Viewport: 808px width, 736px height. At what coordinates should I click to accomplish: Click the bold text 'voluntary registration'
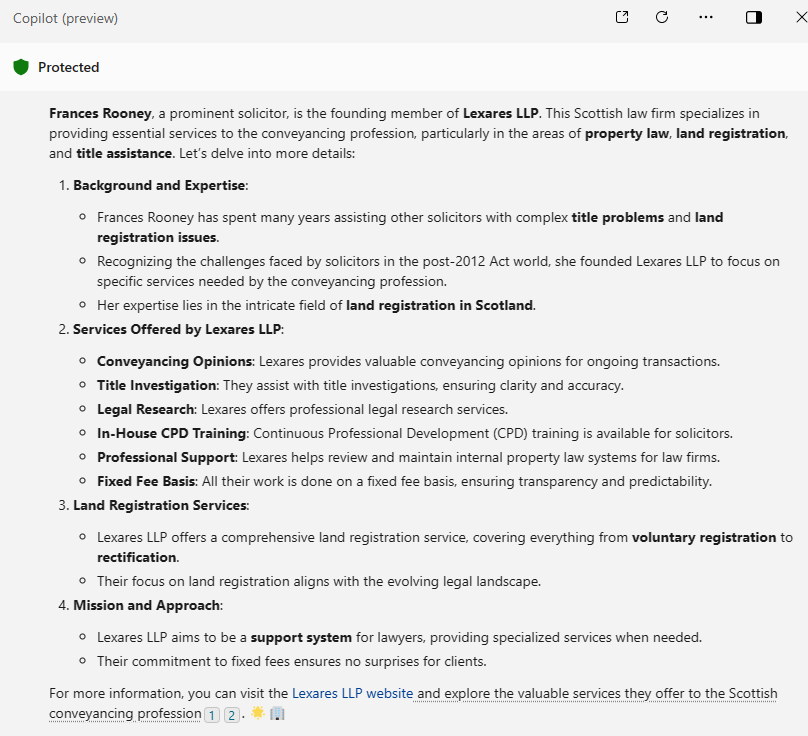pos(704,538)
